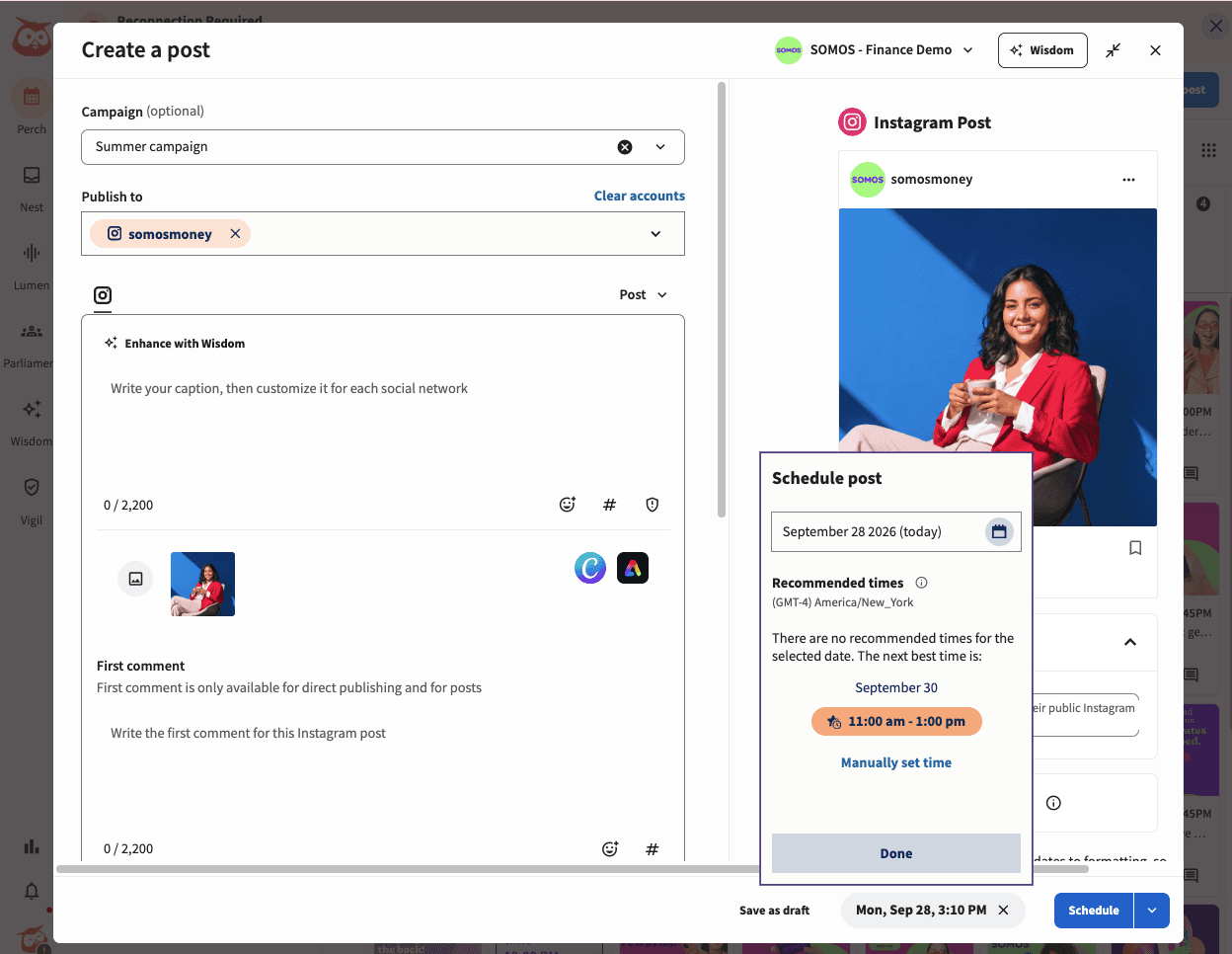Close the Create a post dialog
The height and width of the screenshot is (954, 1232).
pyautogui.click(x=1155, y=50)
